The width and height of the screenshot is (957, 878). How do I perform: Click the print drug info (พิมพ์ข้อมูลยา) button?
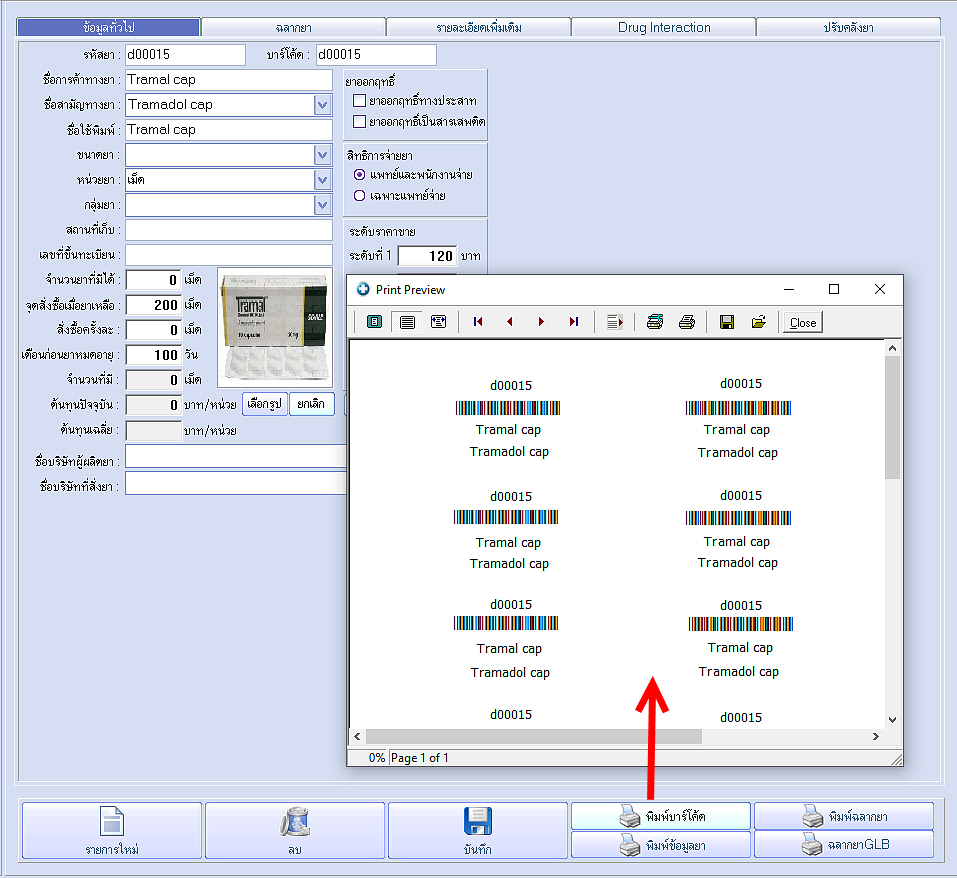[660, 845]
